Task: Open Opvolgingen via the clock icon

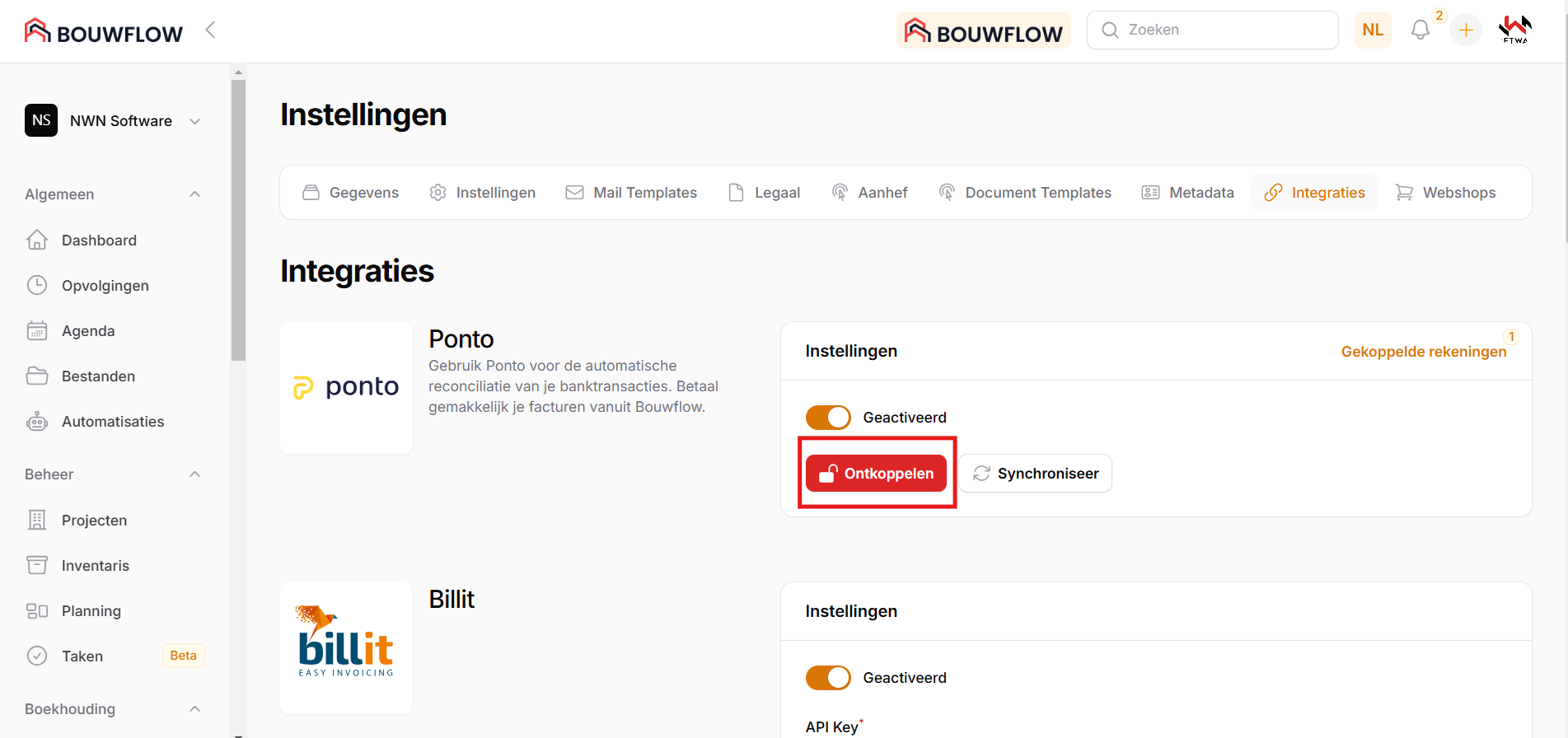Action: [37, 285]
